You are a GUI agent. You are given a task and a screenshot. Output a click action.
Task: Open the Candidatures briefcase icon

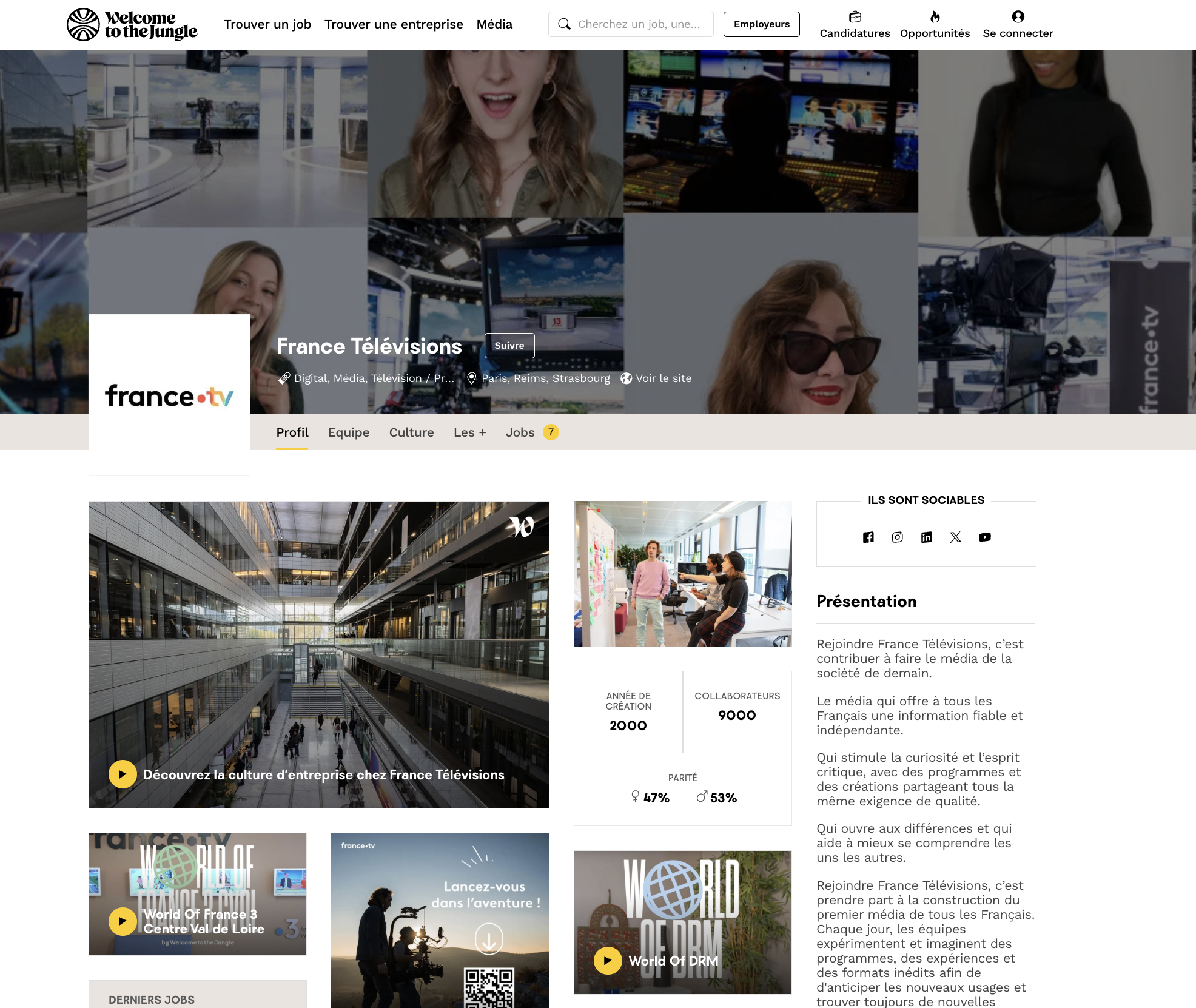[855, 16]
